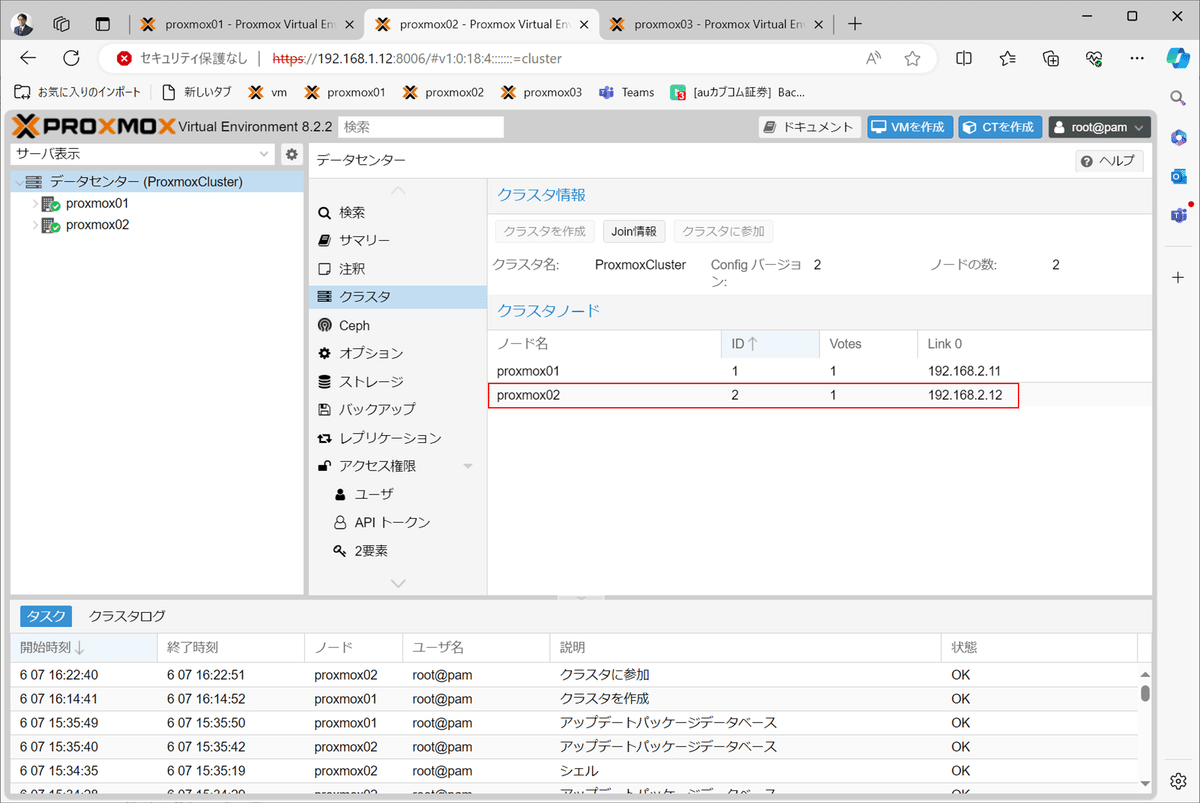Screen dimensions: 1200x803
Task: Switch to the Tasks tab
Action: (x=46, y=616)
